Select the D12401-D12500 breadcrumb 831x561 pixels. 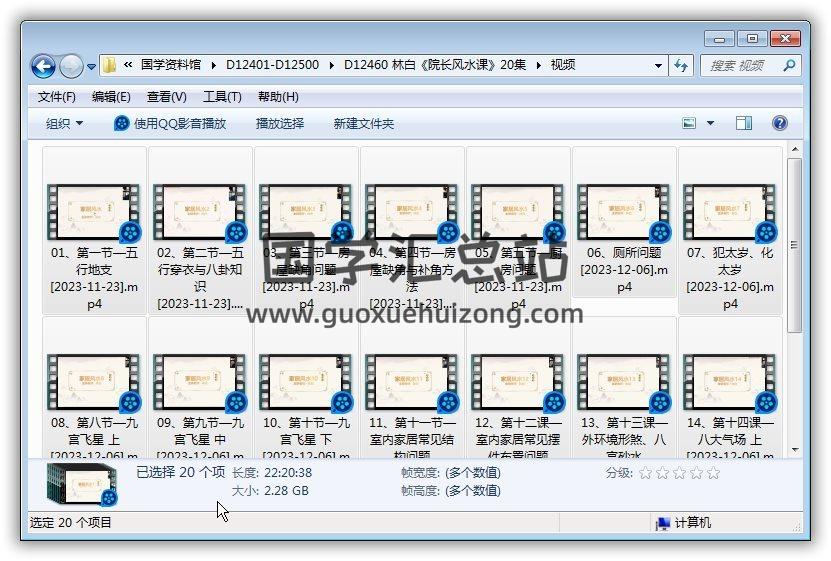(x=272, y=65)
